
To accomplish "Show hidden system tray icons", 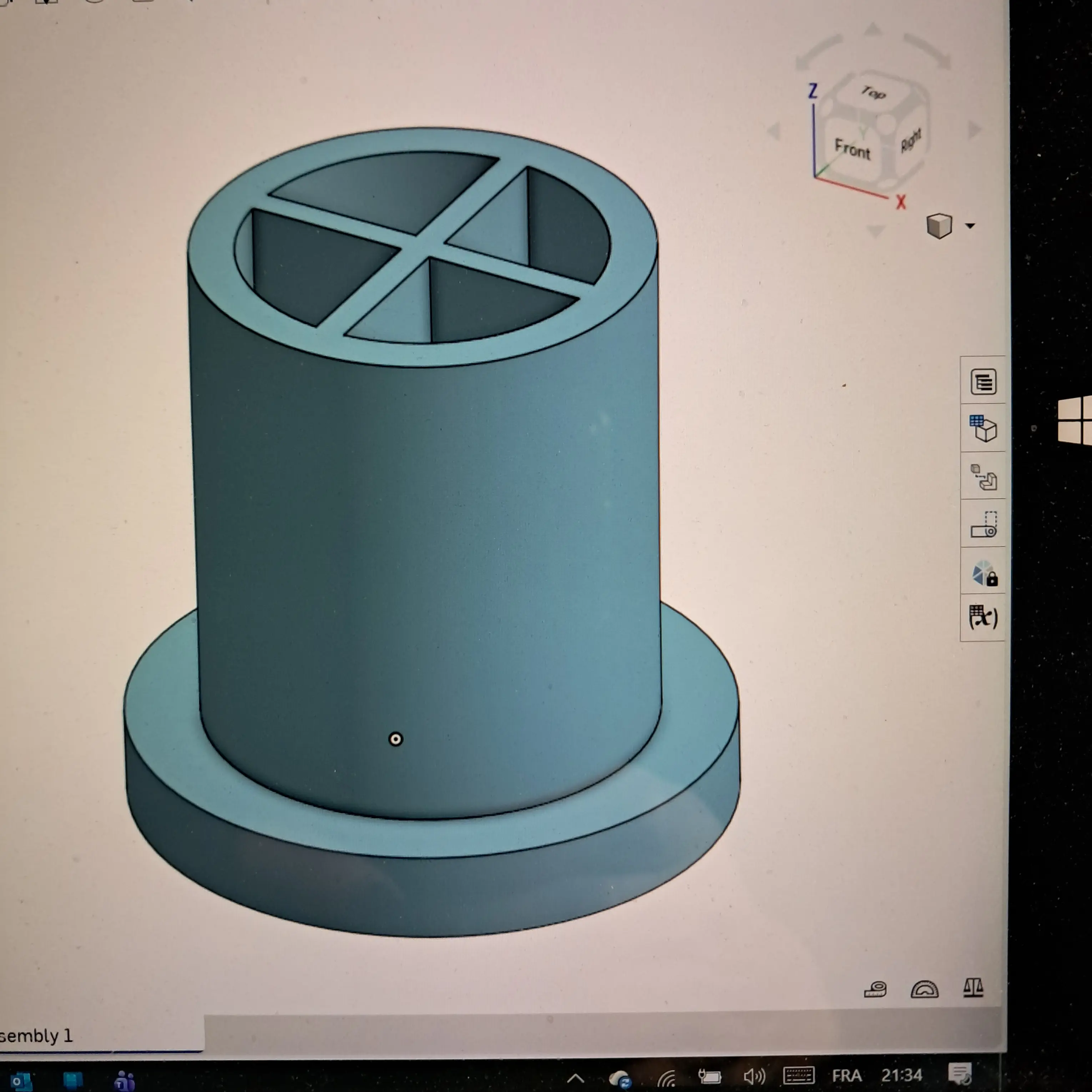I will [575, 1078].
